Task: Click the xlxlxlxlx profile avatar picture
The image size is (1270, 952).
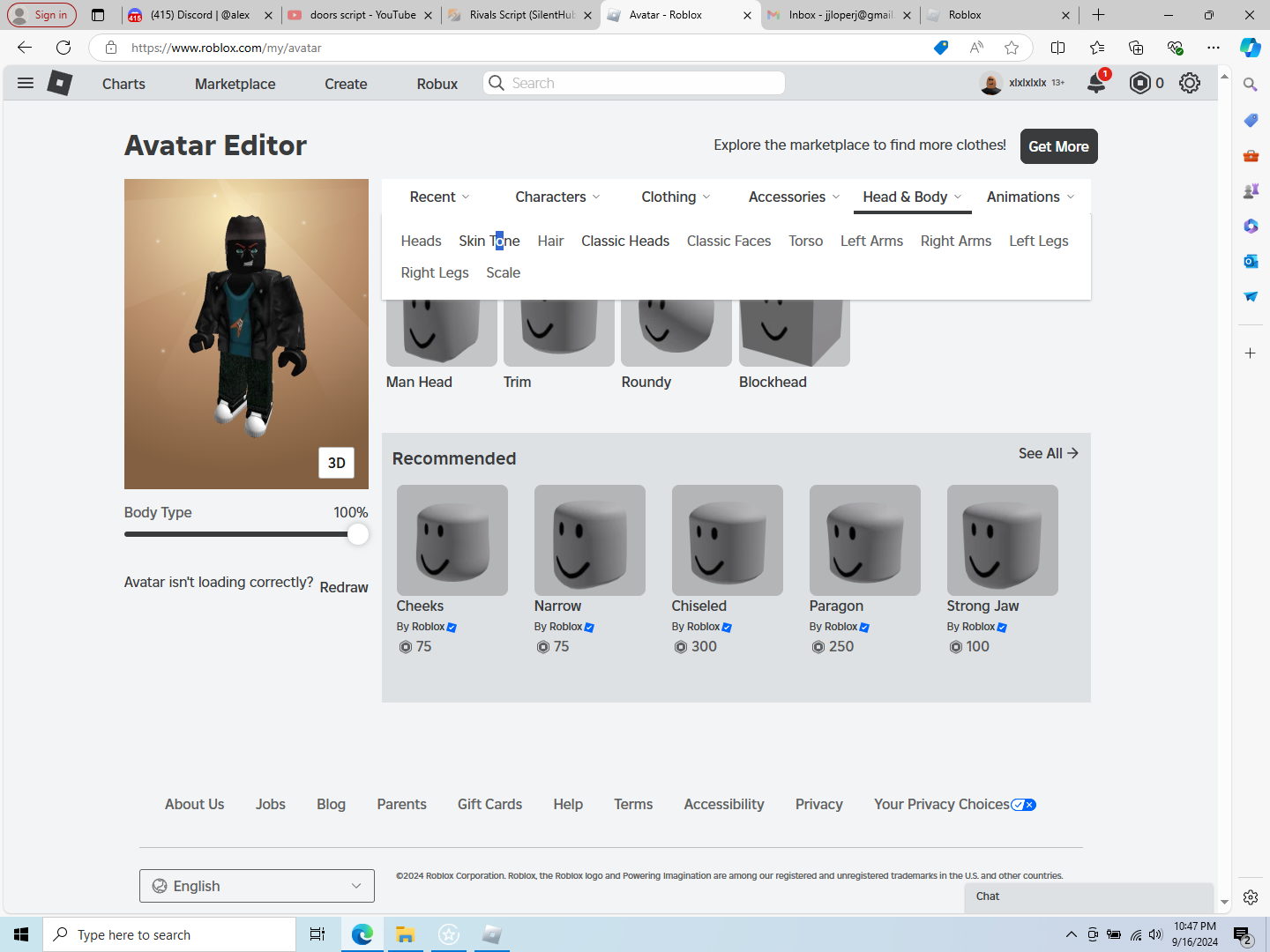Action: tap(990, 83)
